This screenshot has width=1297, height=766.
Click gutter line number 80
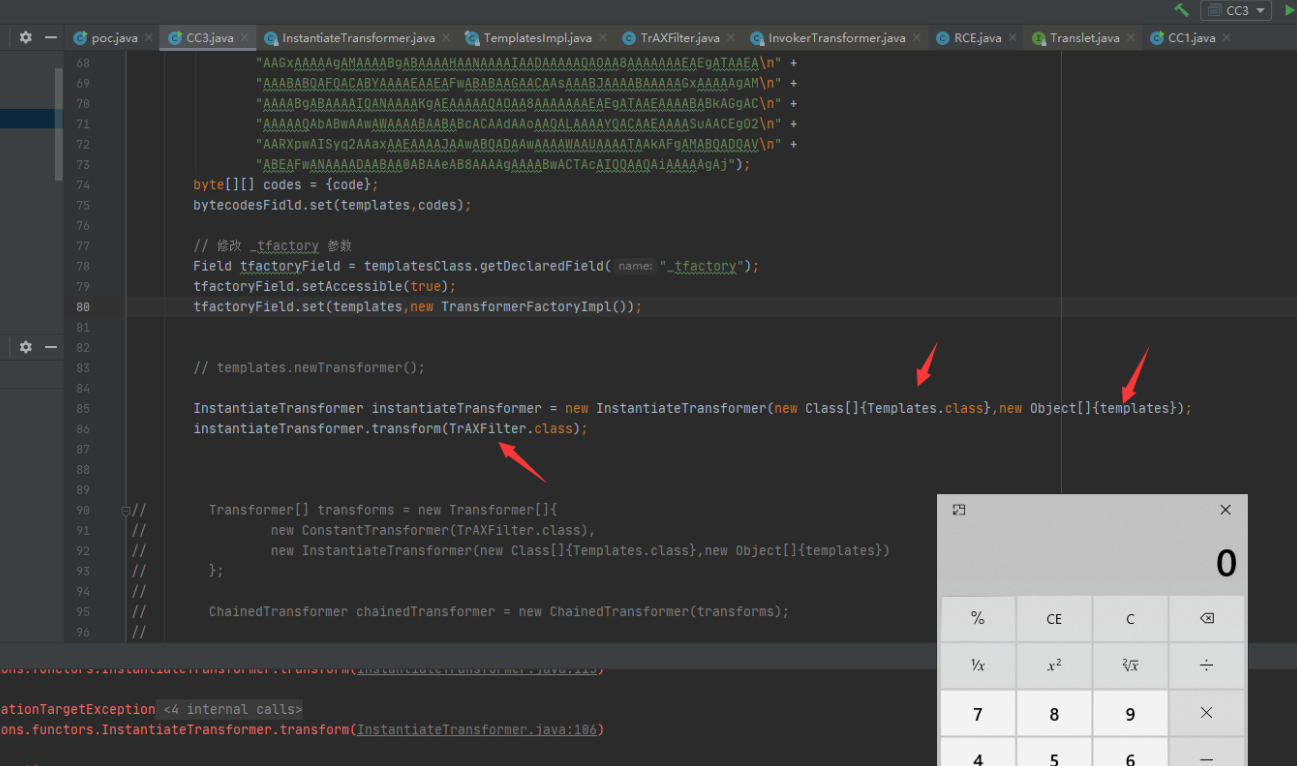(x=83, y=307)
